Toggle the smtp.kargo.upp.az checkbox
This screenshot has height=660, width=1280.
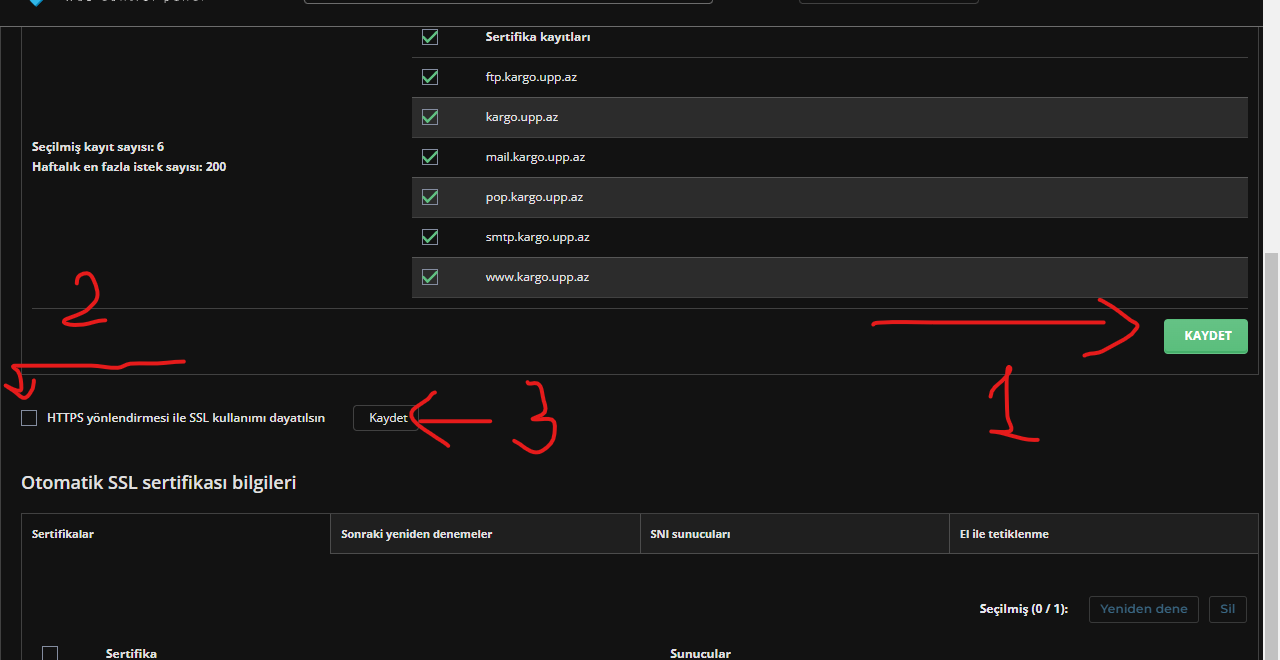click(x=430, y=237)
